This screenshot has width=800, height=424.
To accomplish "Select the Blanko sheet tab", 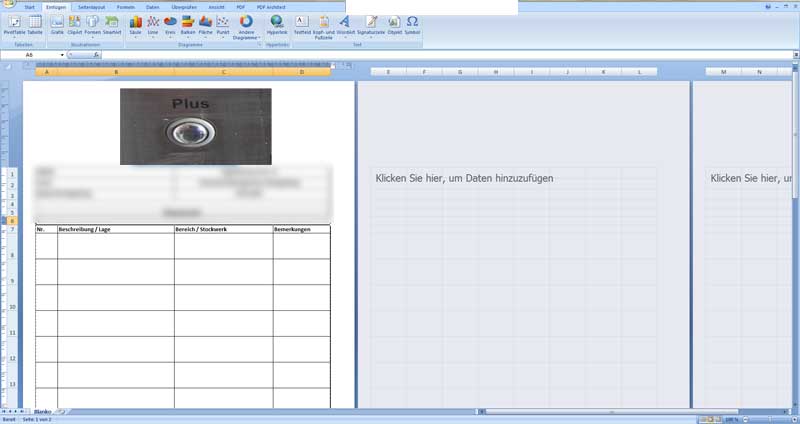I will [x=43, y=411].
